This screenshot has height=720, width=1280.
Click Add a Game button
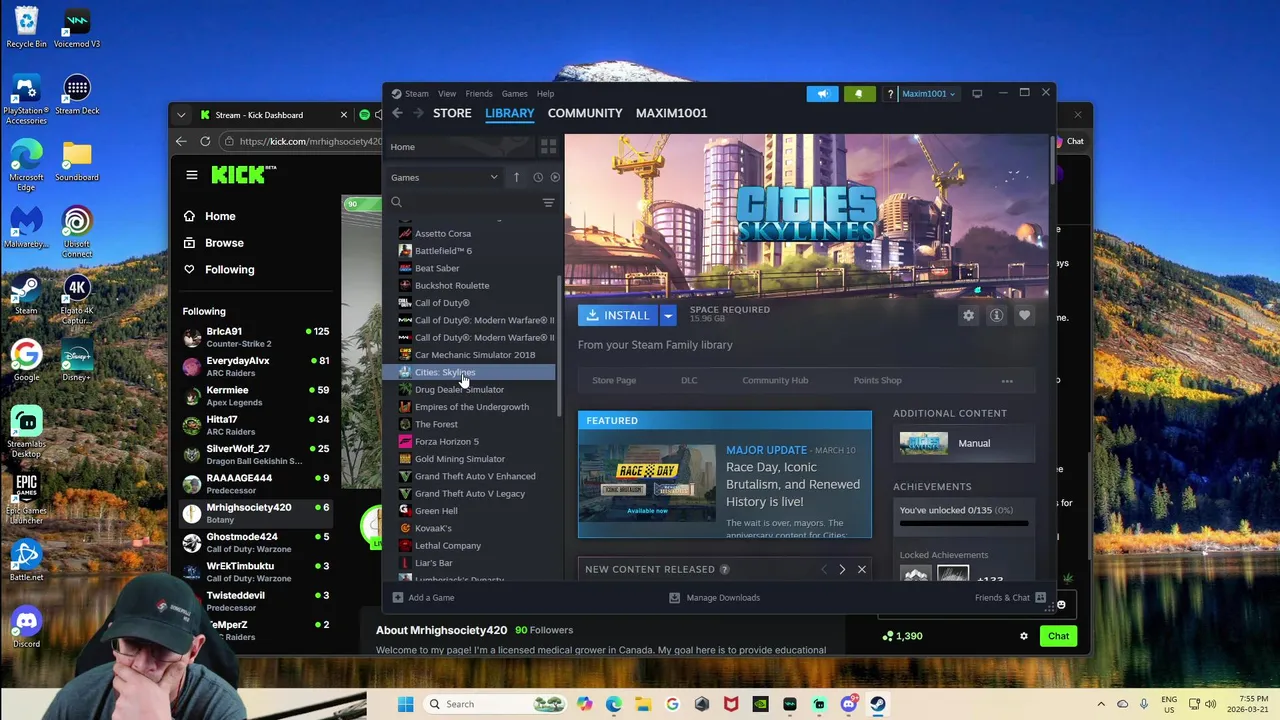(x=423, y=598)
